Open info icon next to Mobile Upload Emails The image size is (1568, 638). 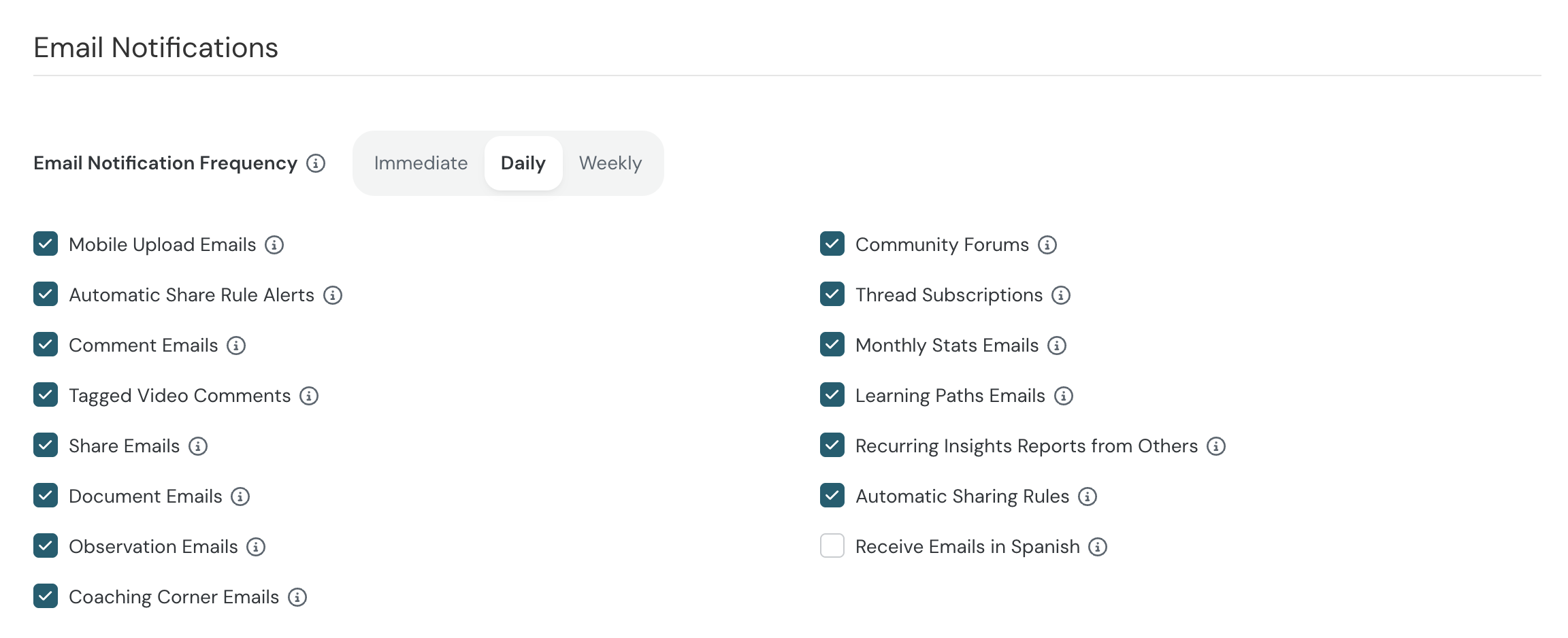(274, 245)
